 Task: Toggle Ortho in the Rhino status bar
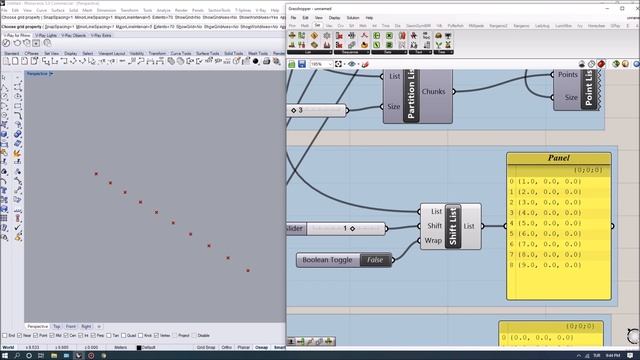click(227, 347)
